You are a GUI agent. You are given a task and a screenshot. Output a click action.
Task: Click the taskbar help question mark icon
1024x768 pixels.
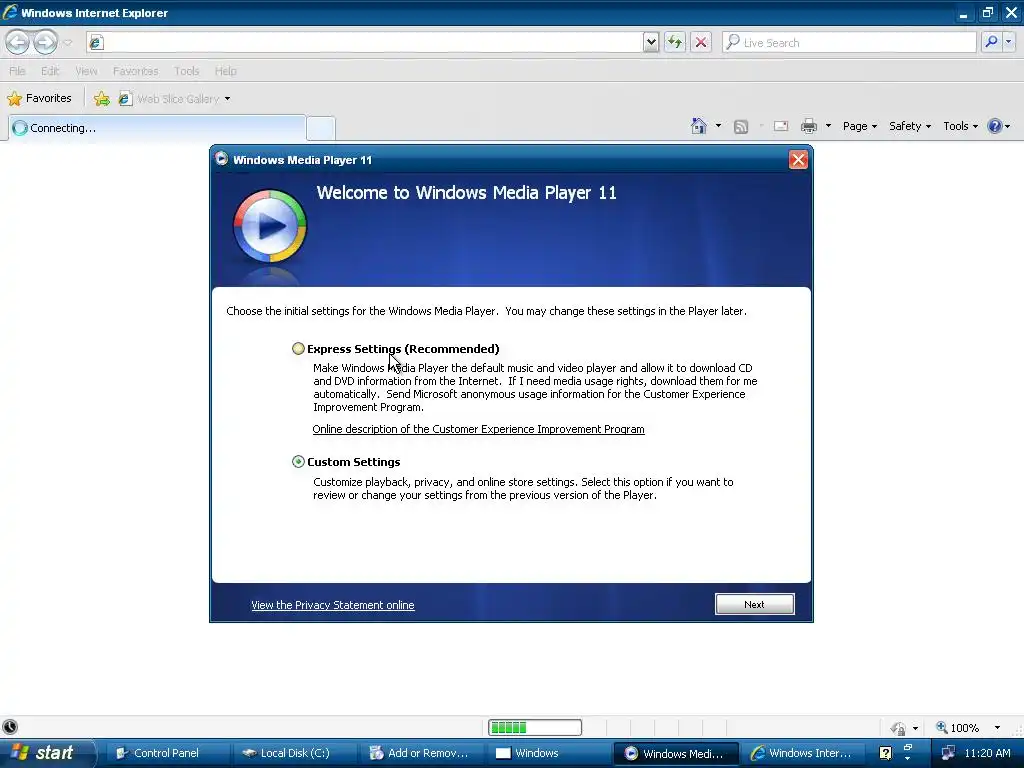[x=886, y=753]
